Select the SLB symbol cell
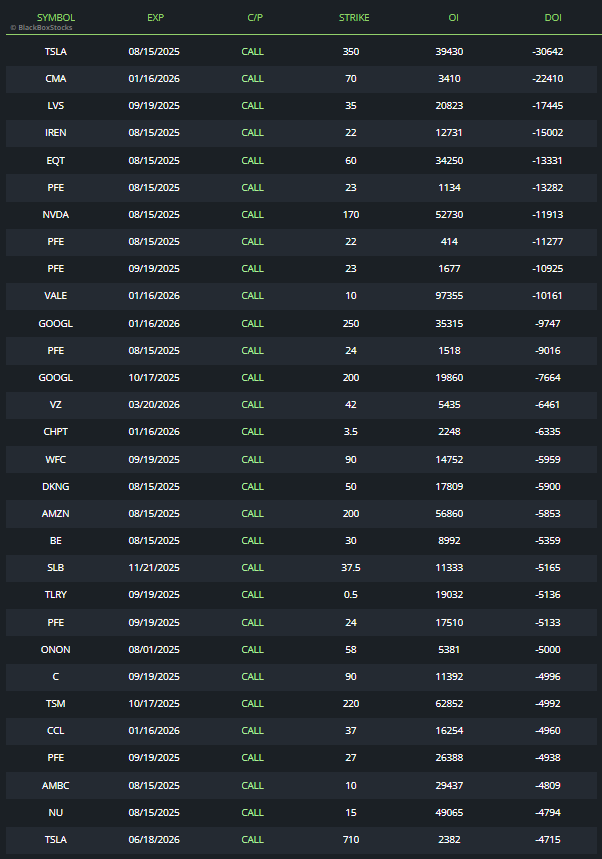The image size is (602, 859). point(56,568)
